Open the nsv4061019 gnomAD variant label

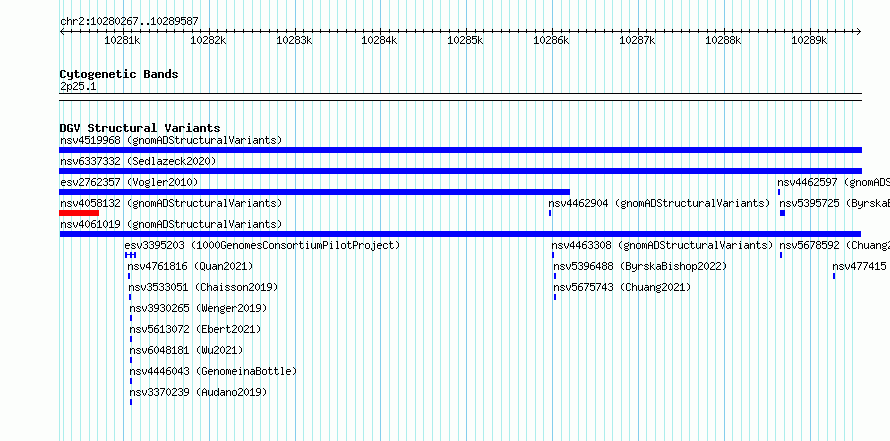[171, 224]
